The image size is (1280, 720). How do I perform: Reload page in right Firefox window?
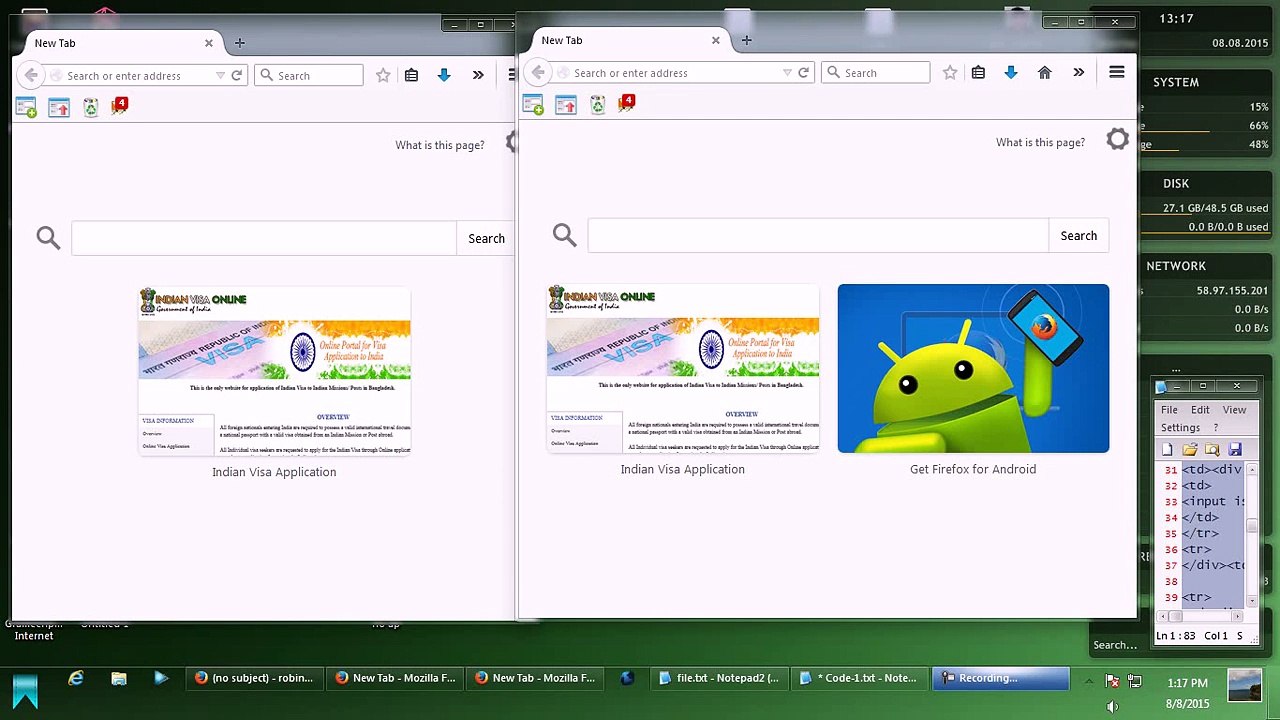point(803,73)
